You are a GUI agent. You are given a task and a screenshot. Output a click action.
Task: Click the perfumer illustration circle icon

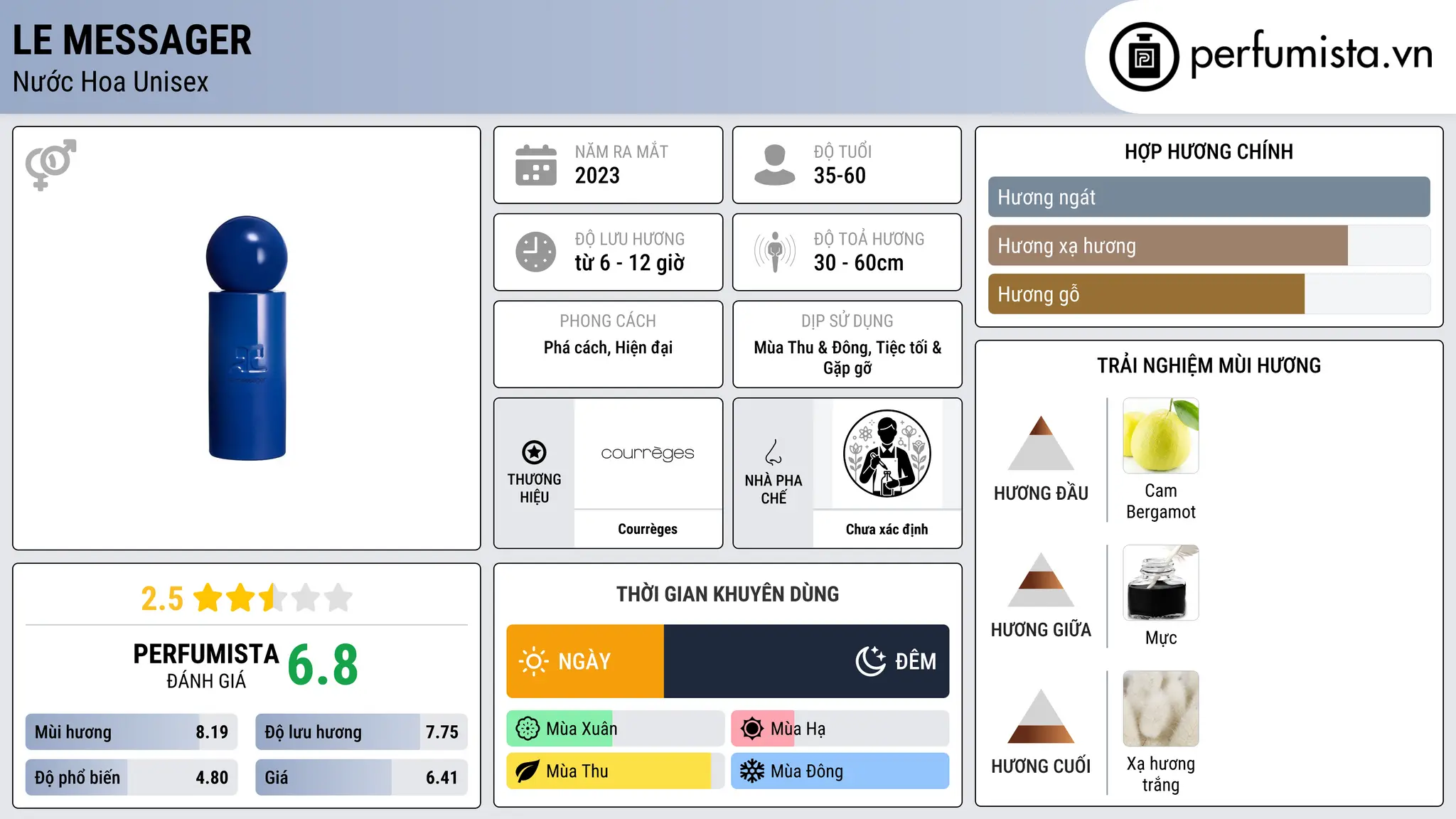(887, 454)
